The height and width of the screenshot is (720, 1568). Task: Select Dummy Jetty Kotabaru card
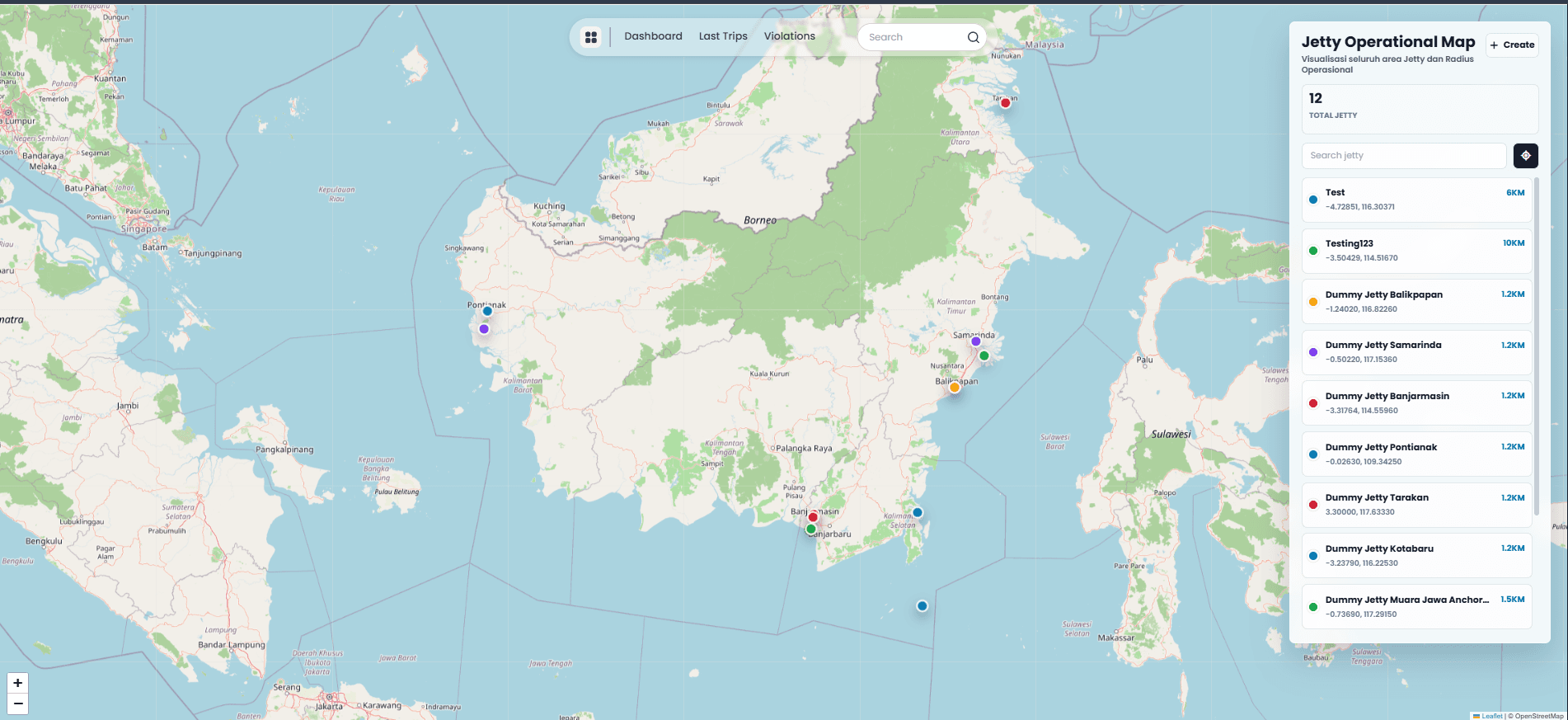[x=1416, y=556]
